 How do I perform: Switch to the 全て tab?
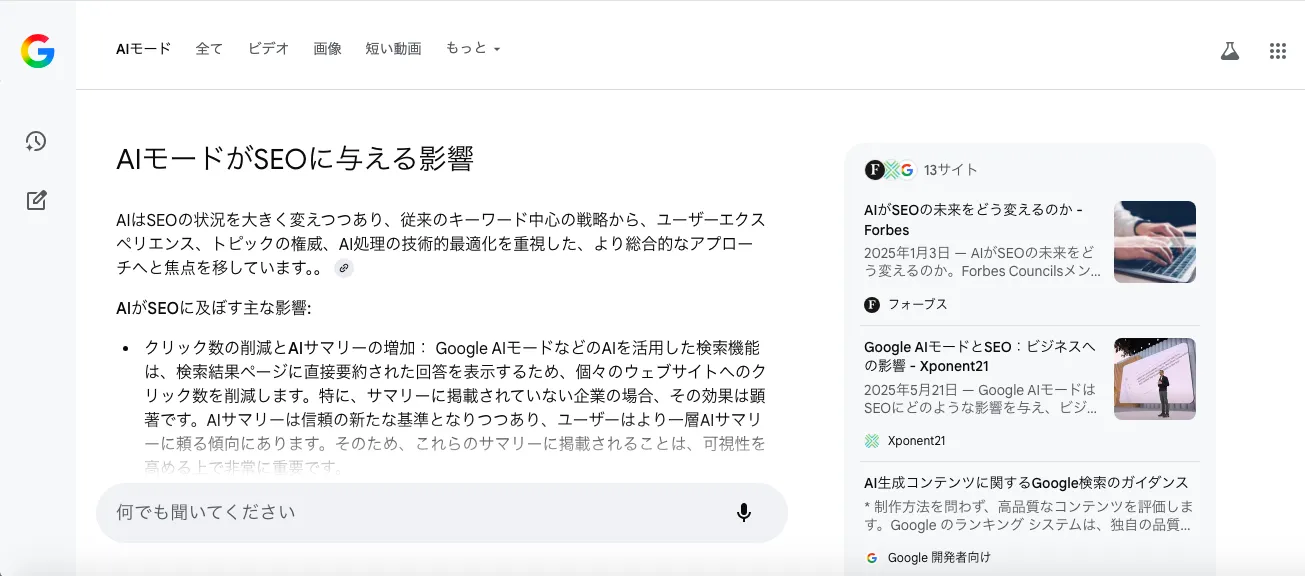(209, 49)
